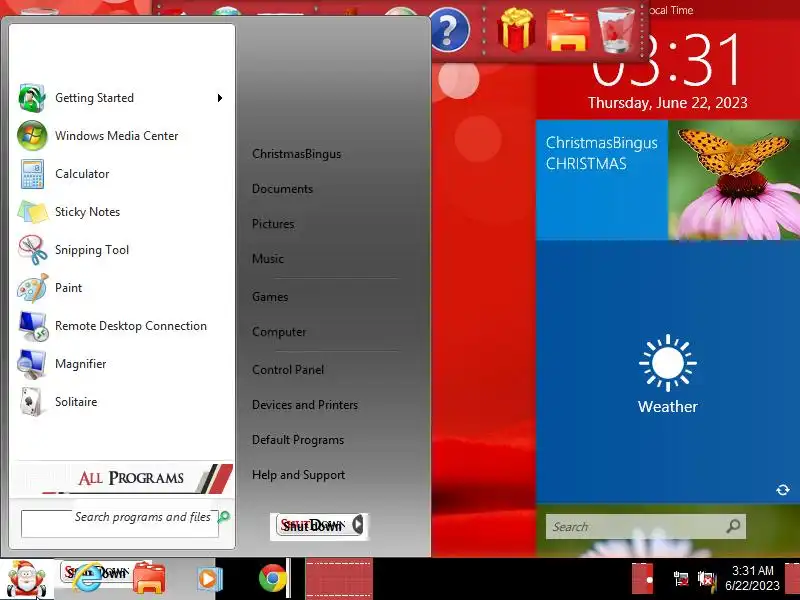800x600 pixels.
Task: Click the Windows Media Center orb icon
Action: 32,136
